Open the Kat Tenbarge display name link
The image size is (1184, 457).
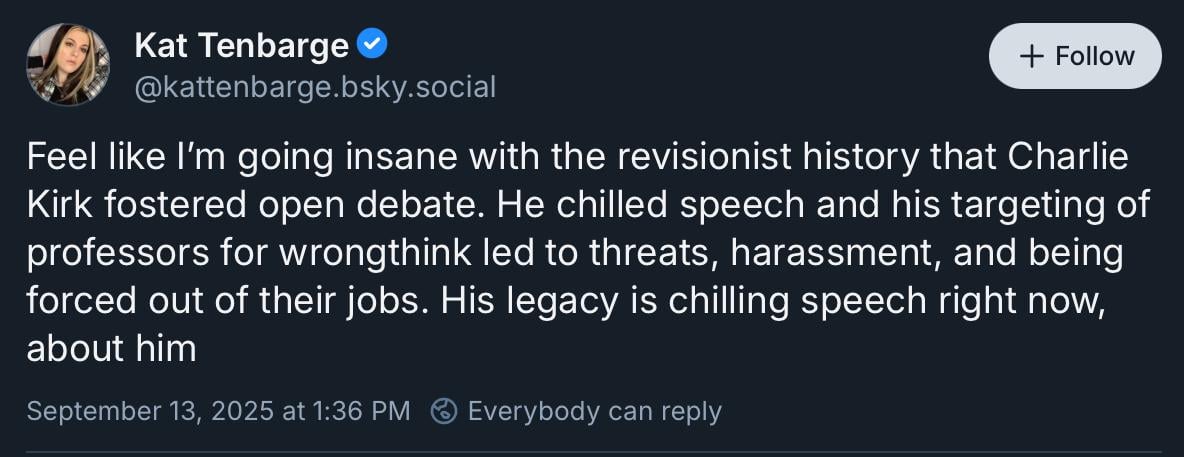(x=242, y=45)
